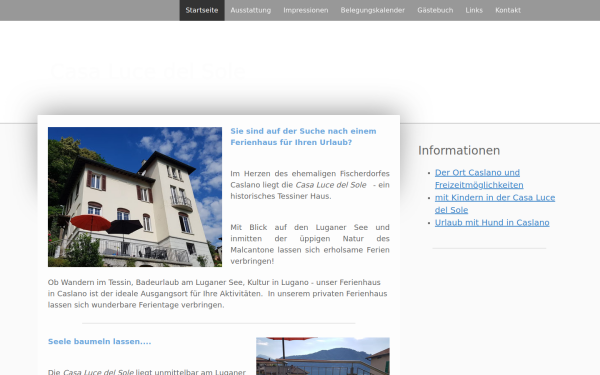
Task: Open the Gästebuch page
Action: pos(435,10)
